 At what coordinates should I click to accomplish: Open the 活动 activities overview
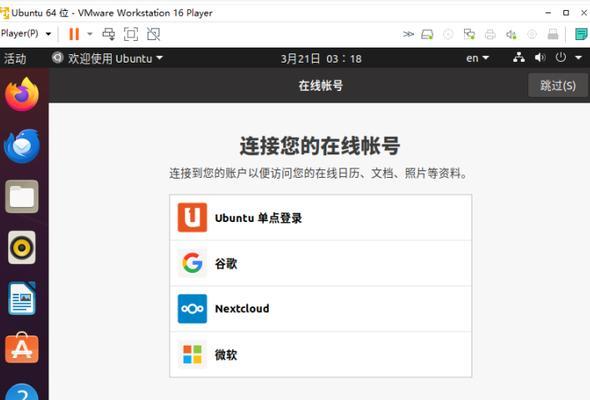[15, 58]
